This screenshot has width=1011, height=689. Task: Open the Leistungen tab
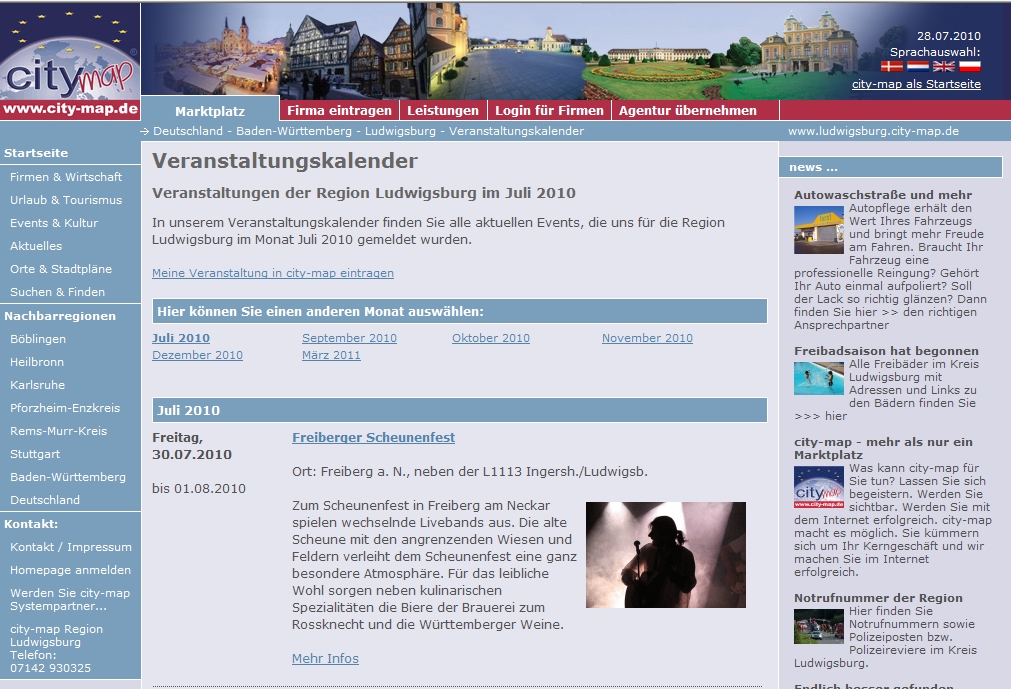pos(443,110)
